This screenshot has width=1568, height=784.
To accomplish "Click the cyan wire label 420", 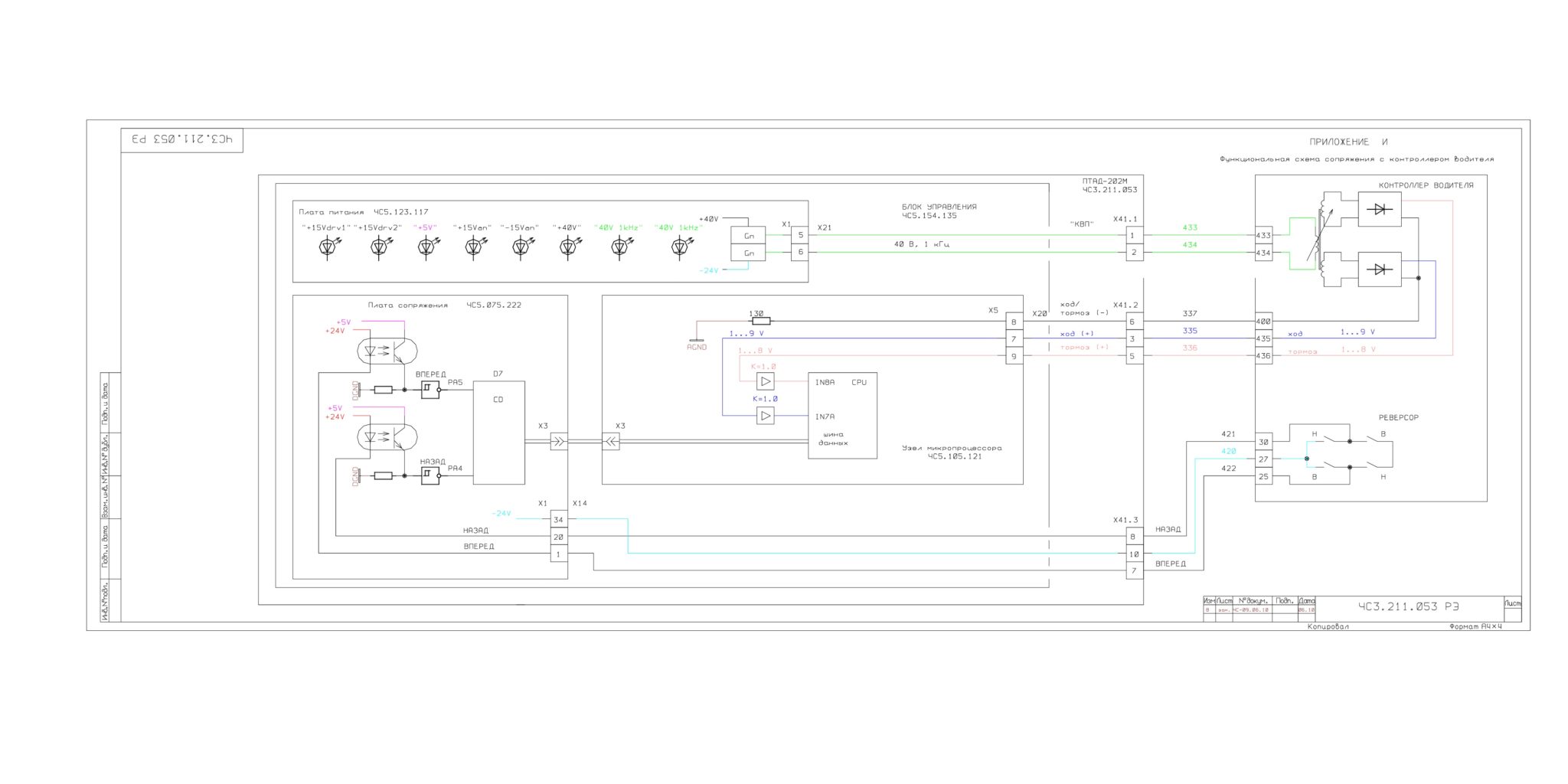I will 1228,451.
